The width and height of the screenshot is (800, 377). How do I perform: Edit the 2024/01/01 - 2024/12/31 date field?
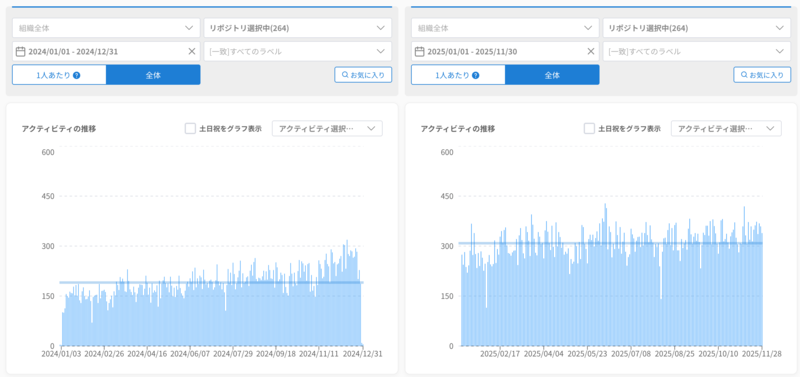(x=106, y=52)
